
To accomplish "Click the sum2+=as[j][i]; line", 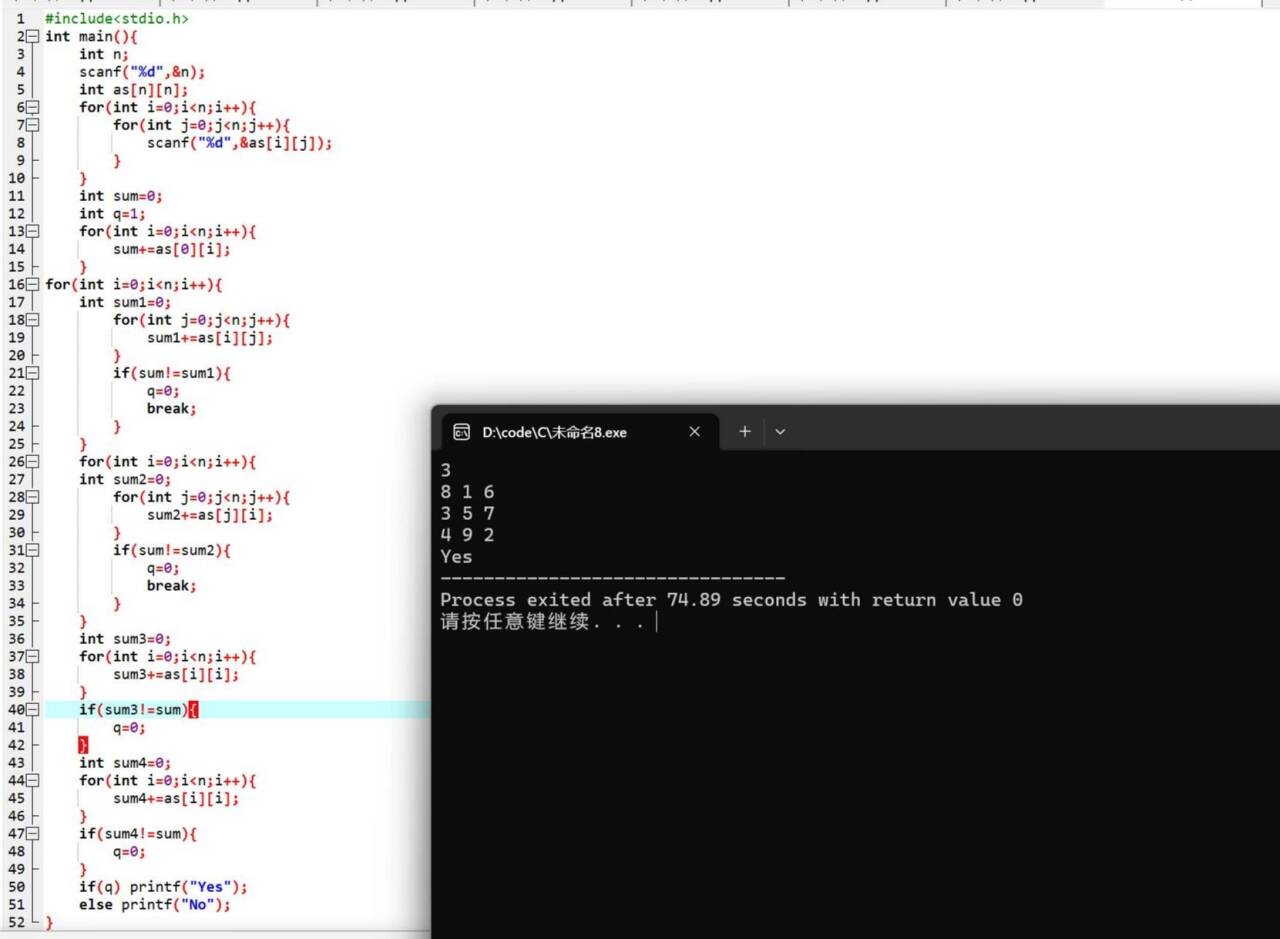I will [x=210, y=515].
